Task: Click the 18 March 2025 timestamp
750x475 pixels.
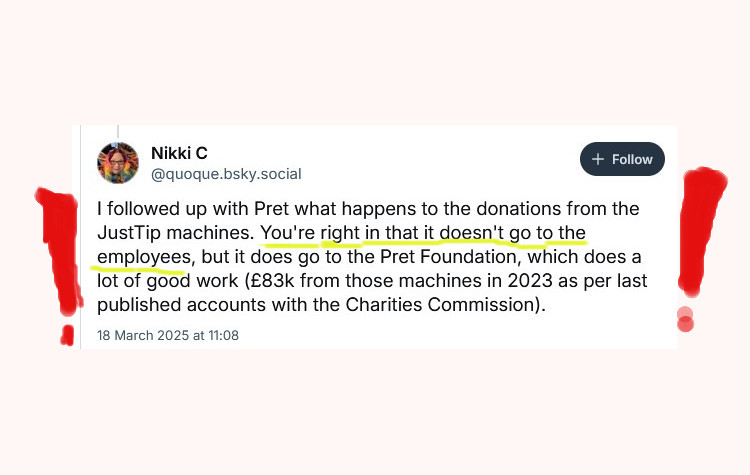Action: tap(168, 335)
